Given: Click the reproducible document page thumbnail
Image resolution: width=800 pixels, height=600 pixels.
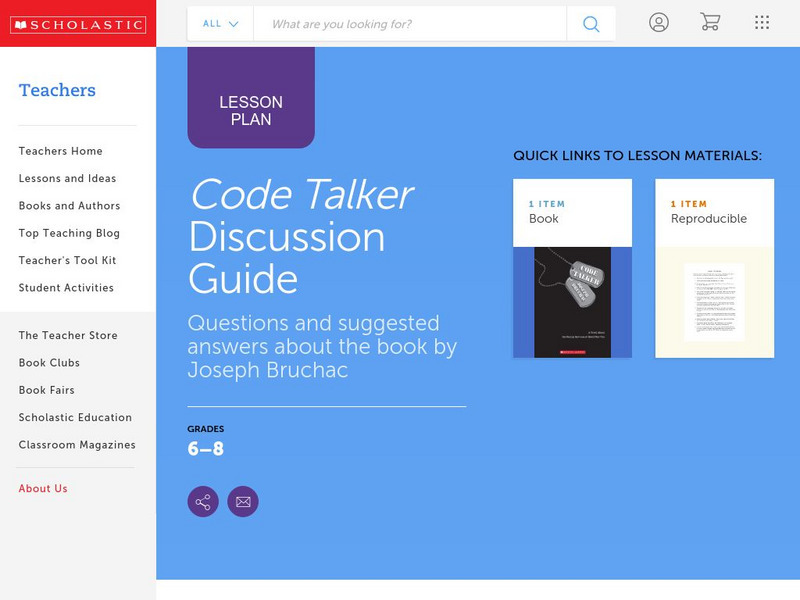Looking at the screenshot, I should coord(714,303).
